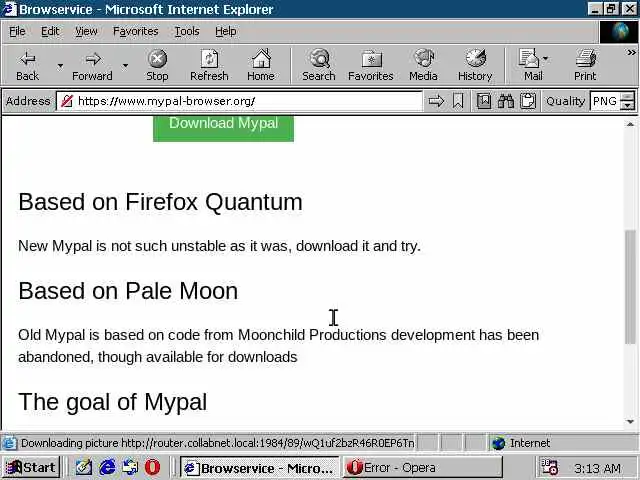Image resolution: width=640 pixels, height=480 pixels.
Task: Open the Help menu
Action: coord(226,31)
